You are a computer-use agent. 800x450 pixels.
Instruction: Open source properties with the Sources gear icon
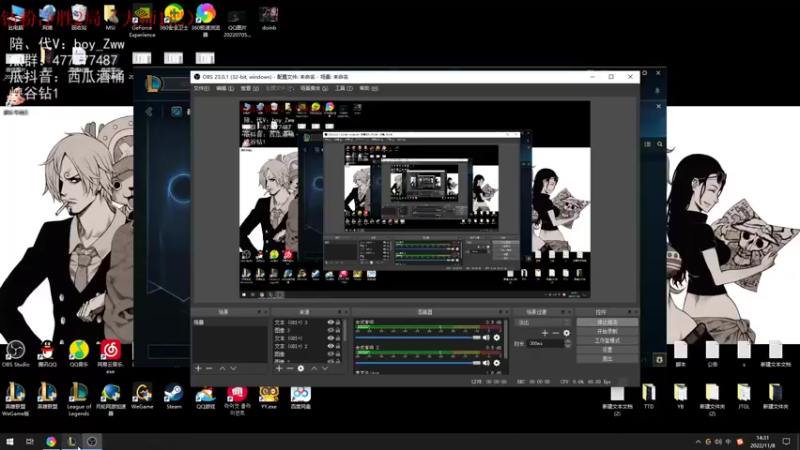point(301,368)
